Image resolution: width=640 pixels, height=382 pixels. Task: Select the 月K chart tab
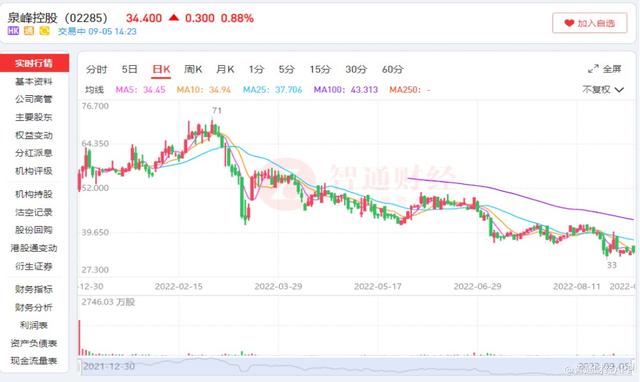pos(225,69)
